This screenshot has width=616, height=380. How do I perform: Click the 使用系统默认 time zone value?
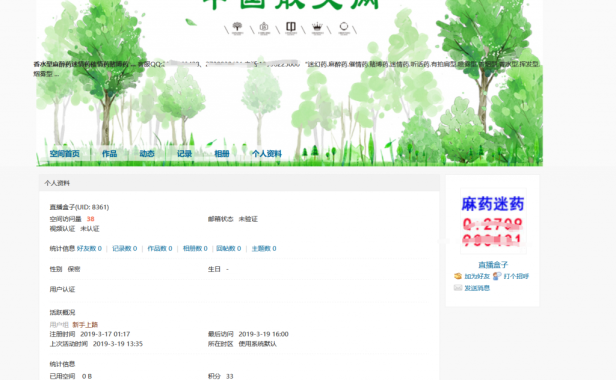point(257,344)
